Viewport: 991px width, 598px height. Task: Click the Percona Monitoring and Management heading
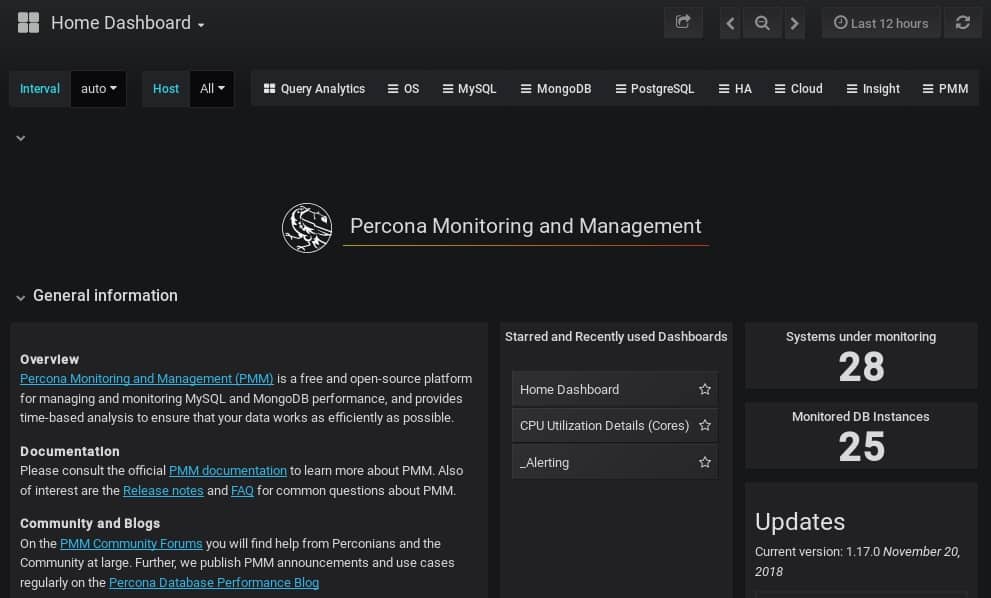coord(526,226)
